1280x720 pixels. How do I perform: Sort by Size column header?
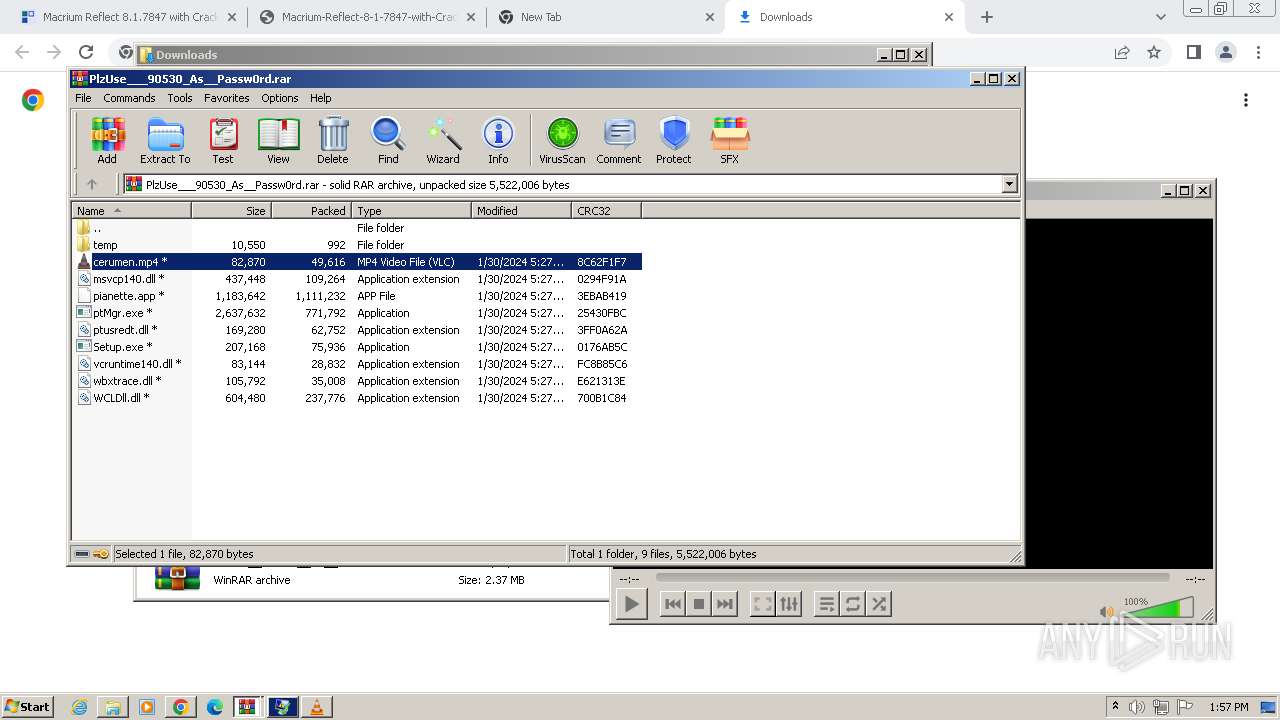231,210
